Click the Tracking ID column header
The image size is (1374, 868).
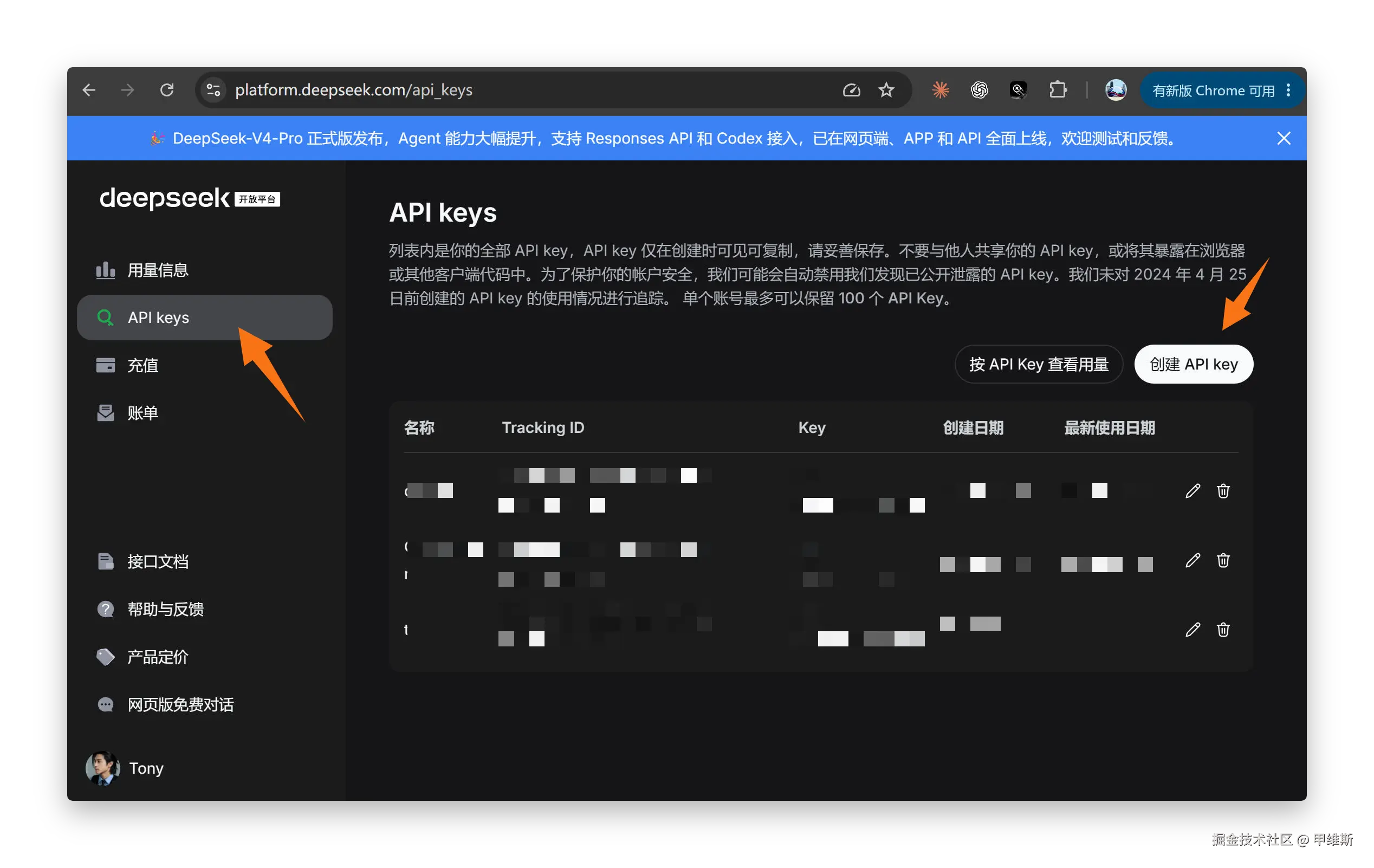coord(543,427)
